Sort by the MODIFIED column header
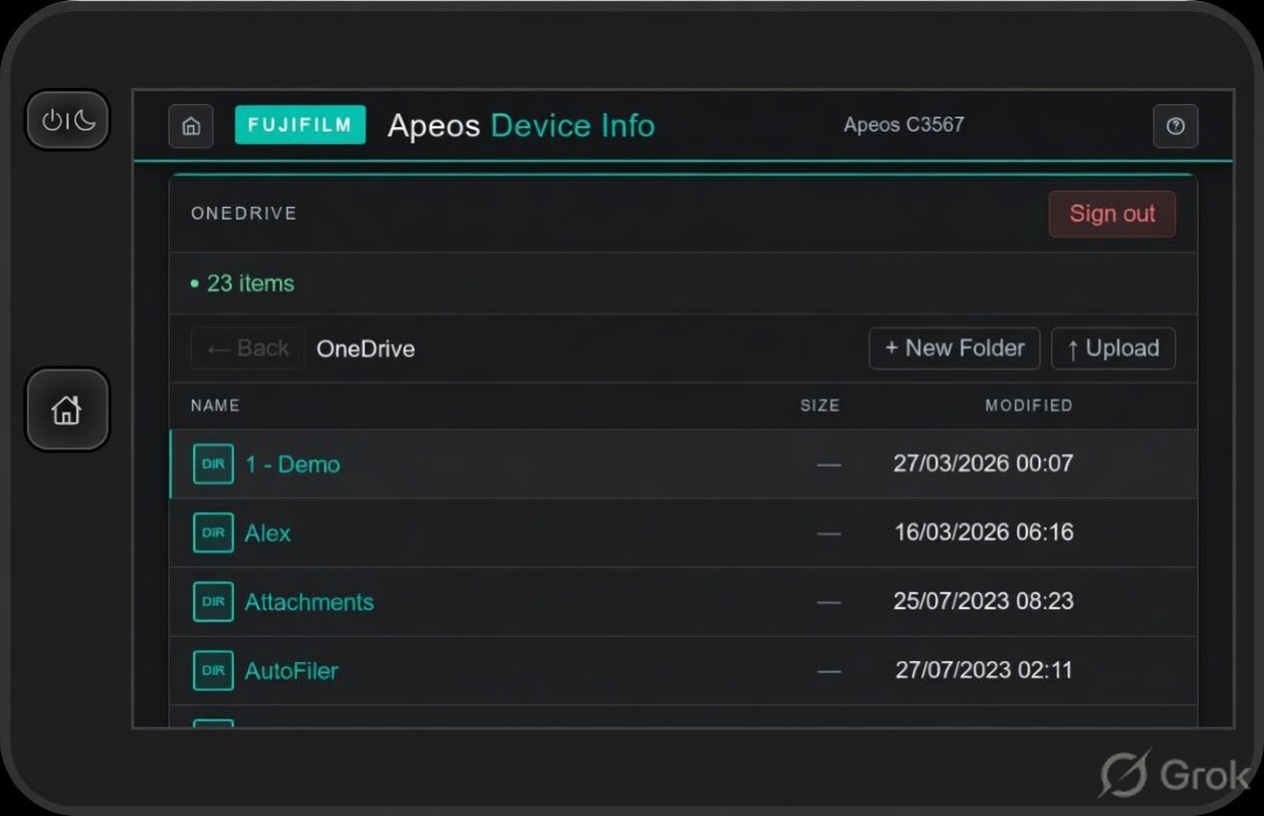The height and width of the screenshot is (816, 1264). pyautogui.click(x=1029, y=406)
